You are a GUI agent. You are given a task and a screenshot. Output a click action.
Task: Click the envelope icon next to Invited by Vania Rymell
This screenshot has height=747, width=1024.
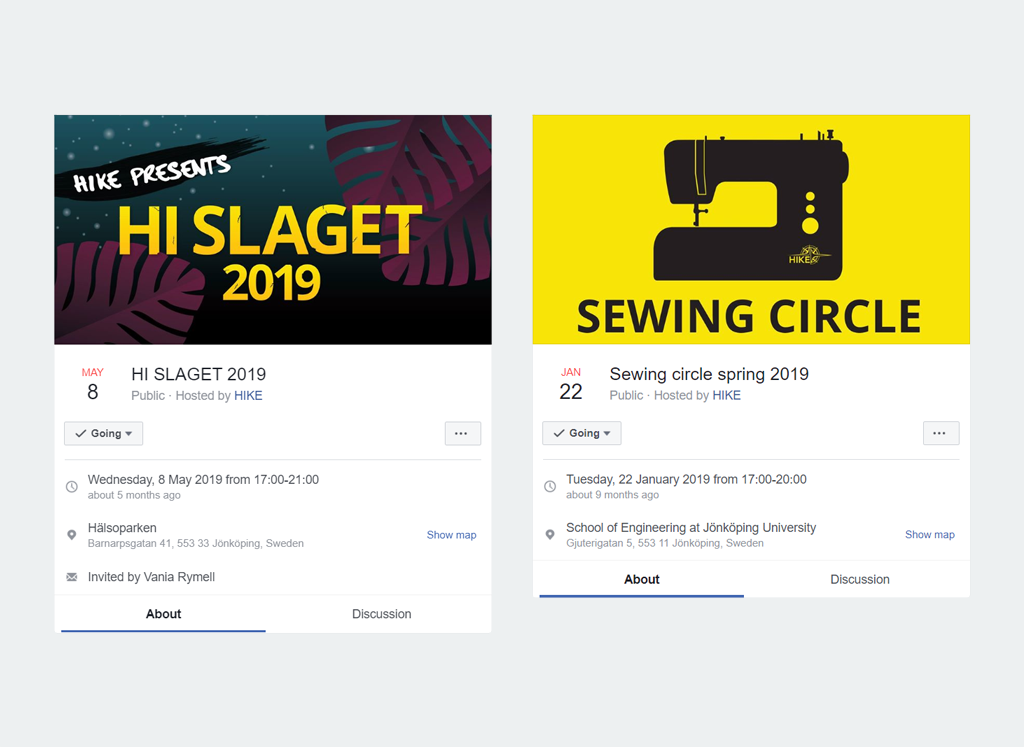point(72,577)
